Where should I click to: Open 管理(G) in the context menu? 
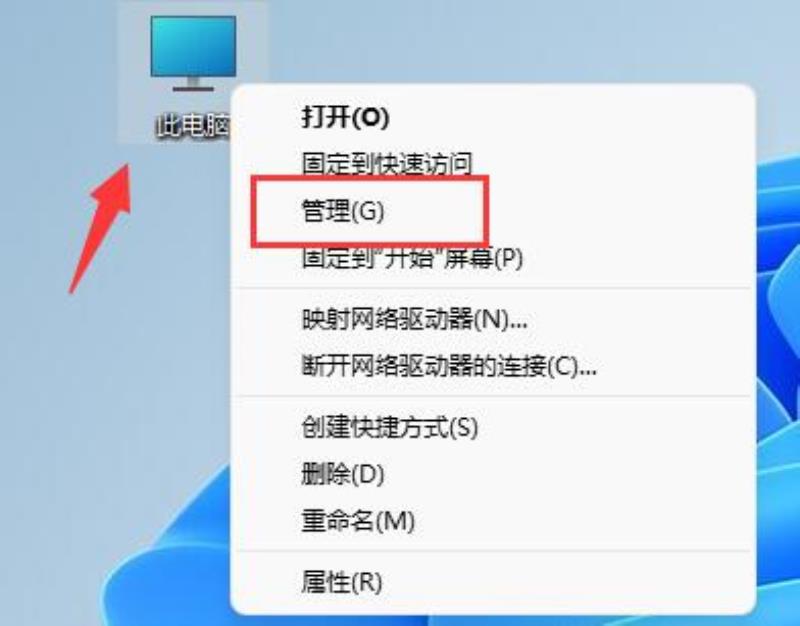342,211
